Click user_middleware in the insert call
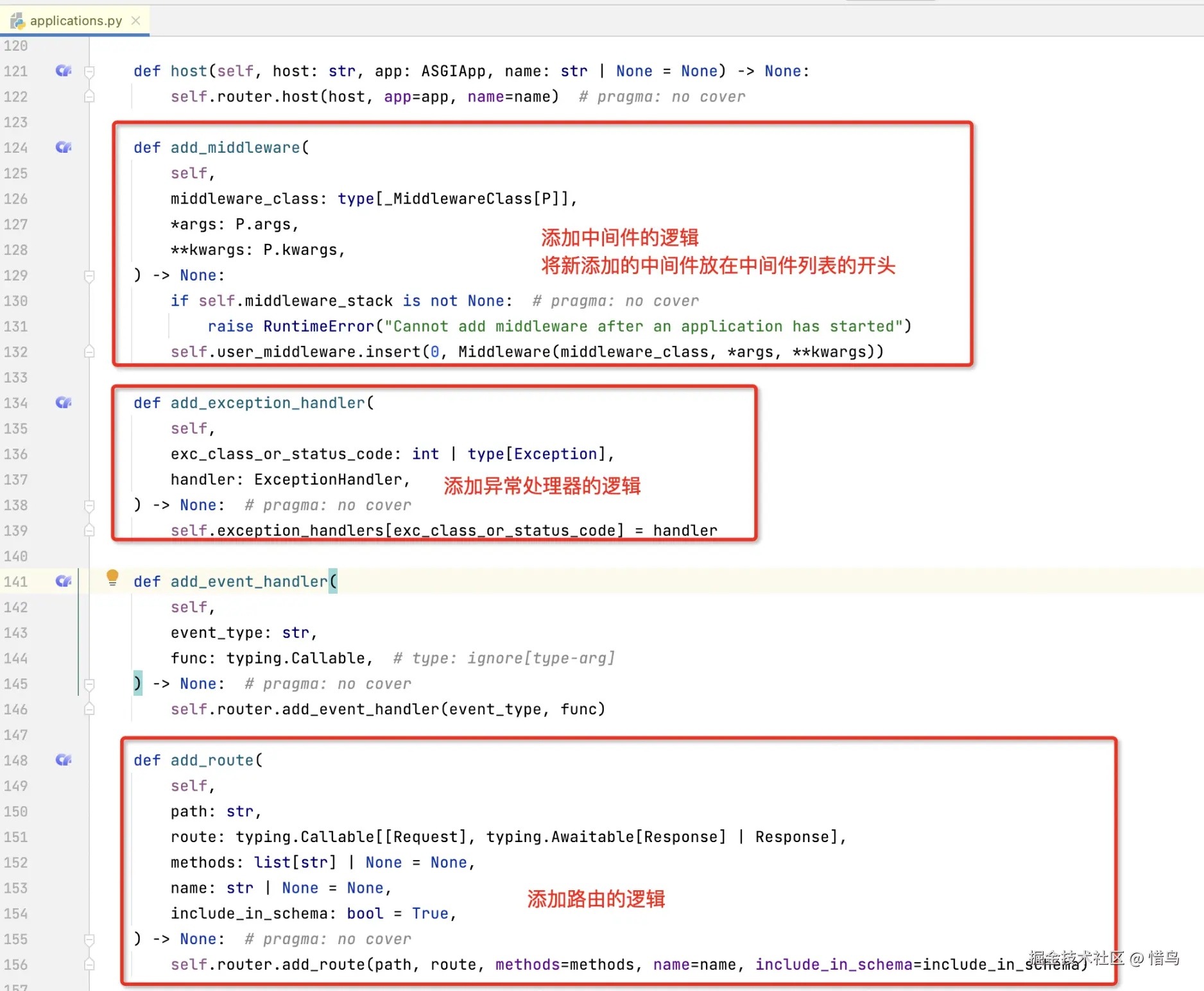 point(286,352)
